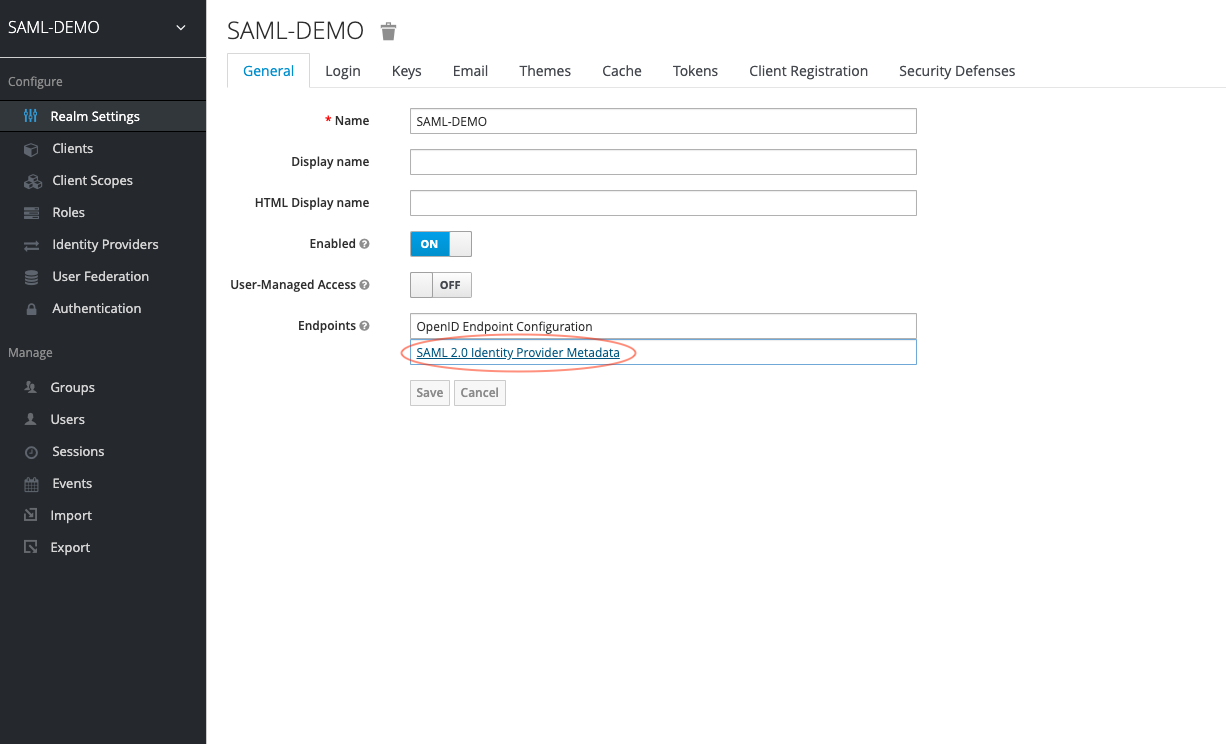The height and width of the screenshot is (744, 1226).
Task: Select the Themes tab
Action: (x=545, y=71)
